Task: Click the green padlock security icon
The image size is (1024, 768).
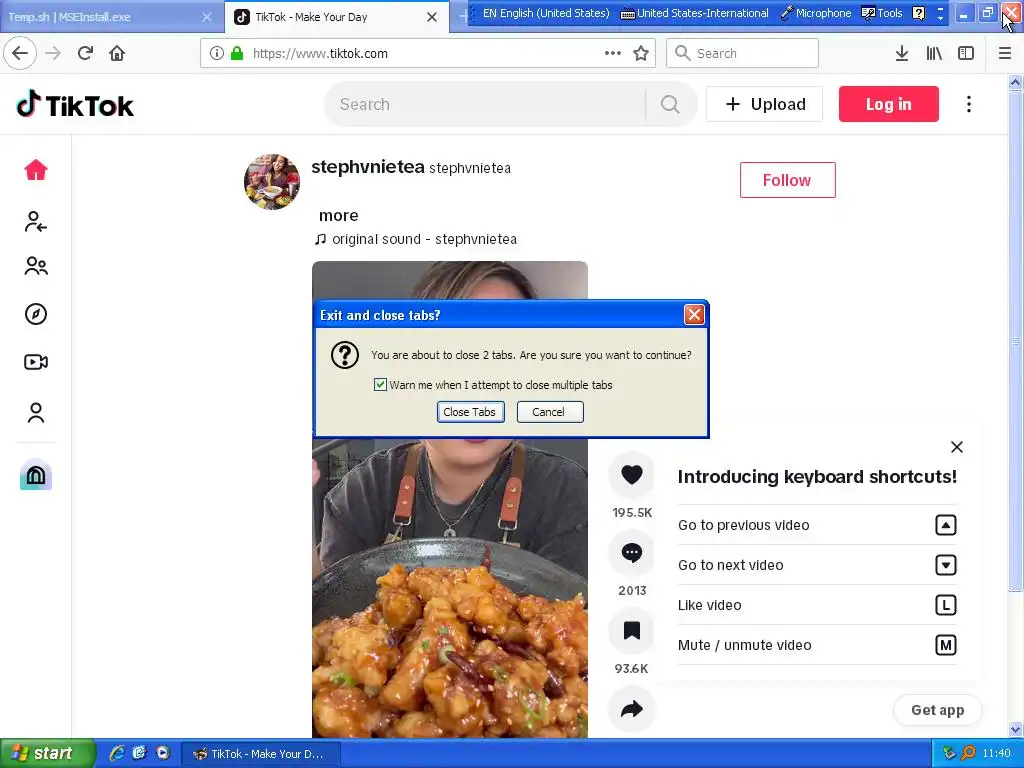Action: coord(237,53)
